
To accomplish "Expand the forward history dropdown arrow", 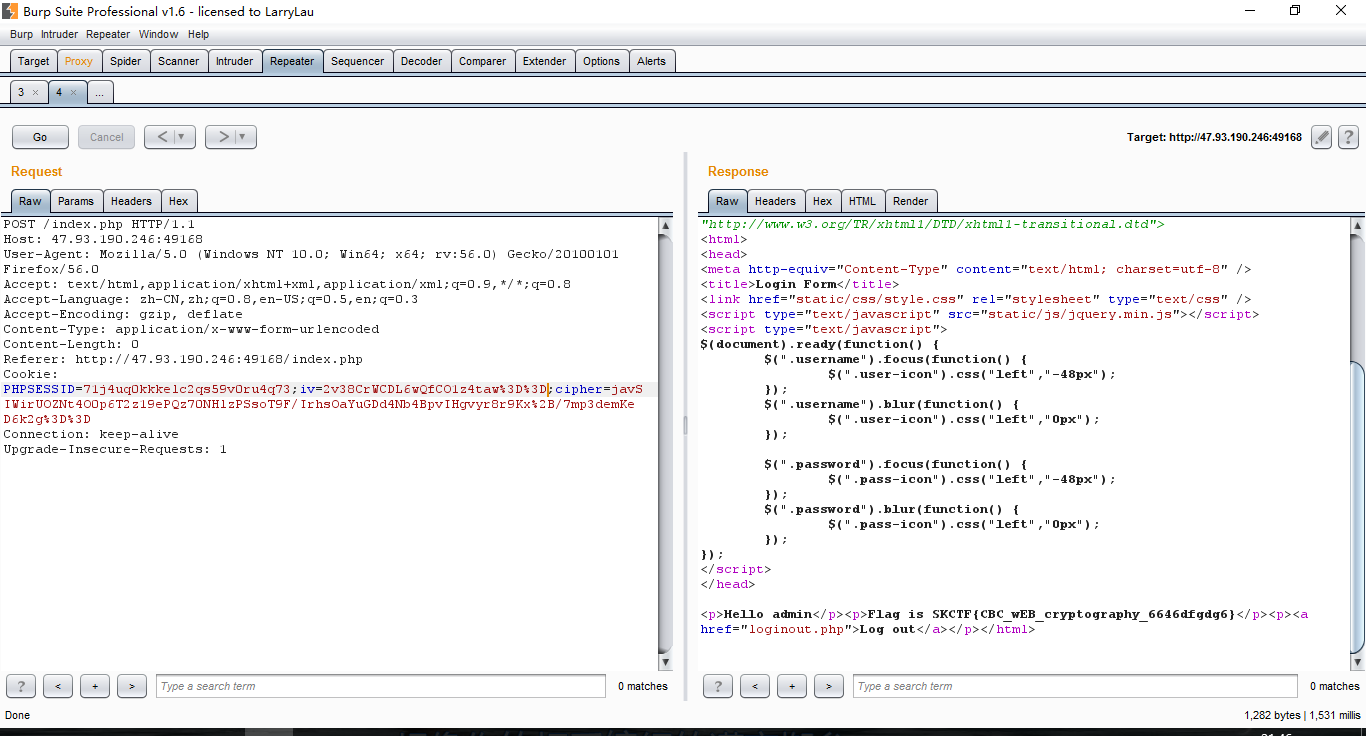I will (242, 137).
